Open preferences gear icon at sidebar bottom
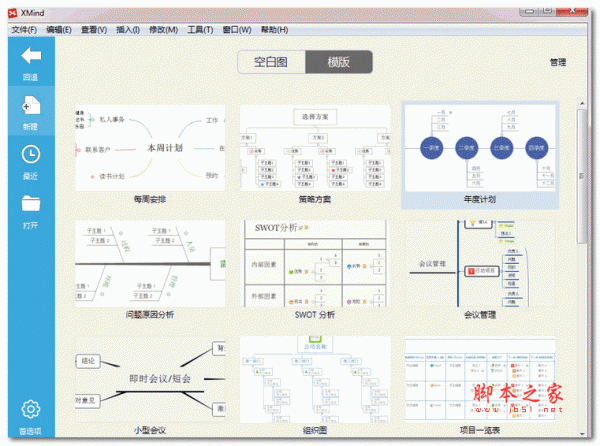600x446 pixels. click(31, 409)
